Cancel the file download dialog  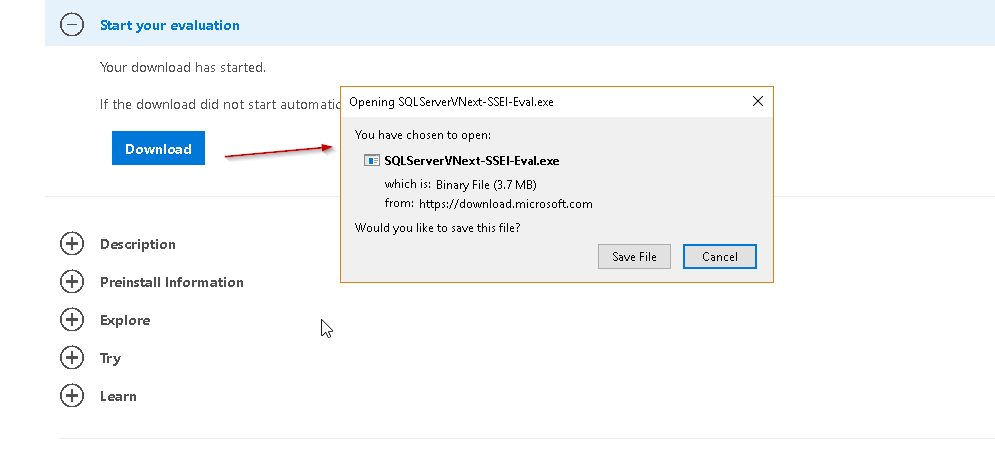coord(719,257)
